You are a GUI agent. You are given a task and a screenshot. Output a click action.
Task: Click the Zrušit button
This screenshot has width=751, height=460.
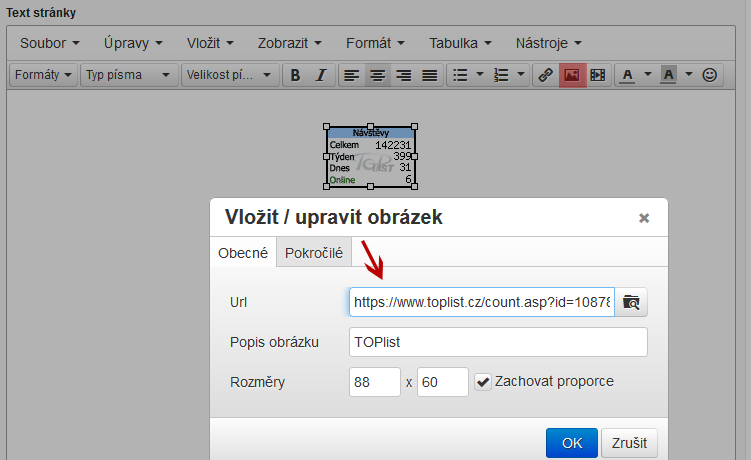[x=630, y=443]
